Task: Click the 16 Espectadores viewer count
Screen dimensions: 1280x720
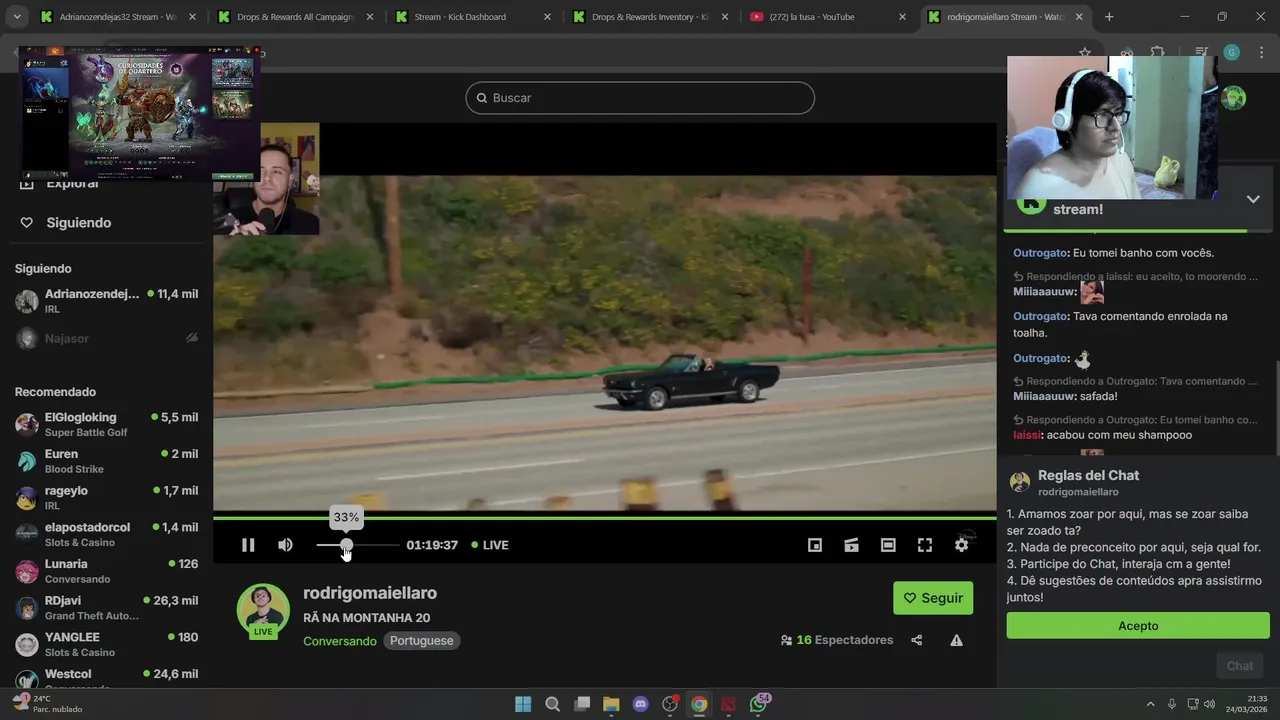Action: 837,640
